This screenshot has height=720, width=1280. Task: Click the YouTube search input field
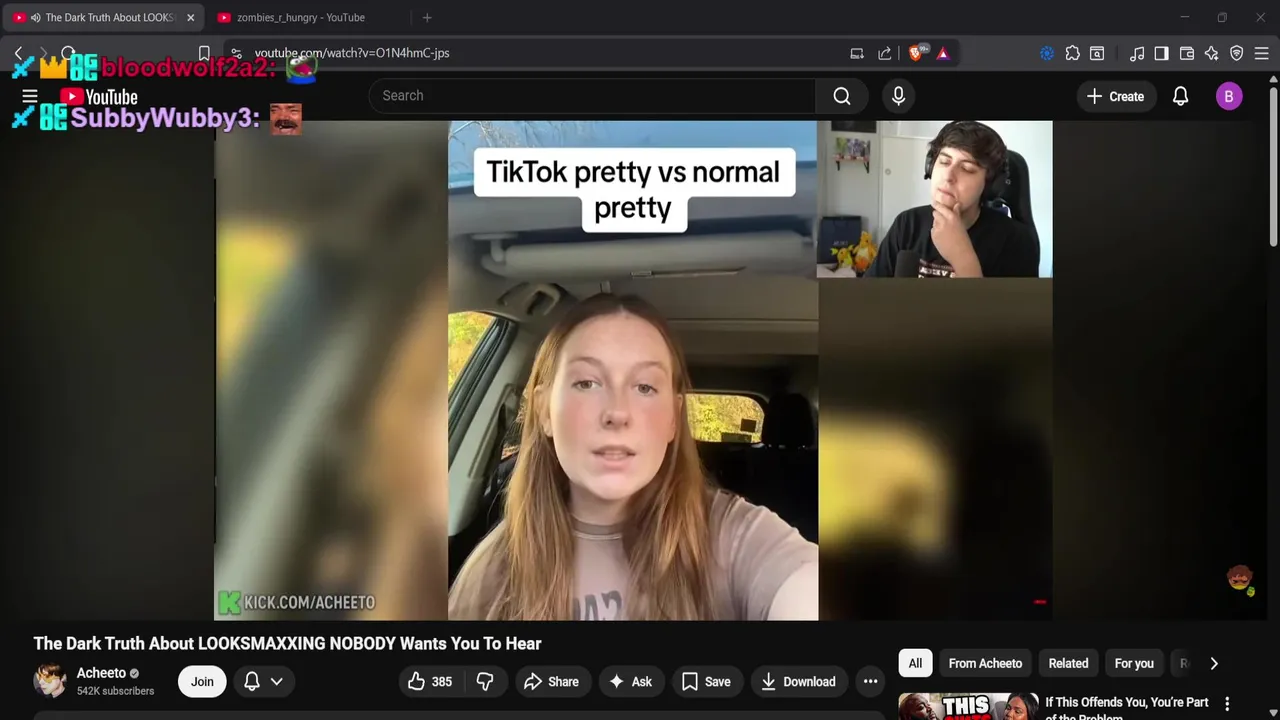(x=592, y=96)
